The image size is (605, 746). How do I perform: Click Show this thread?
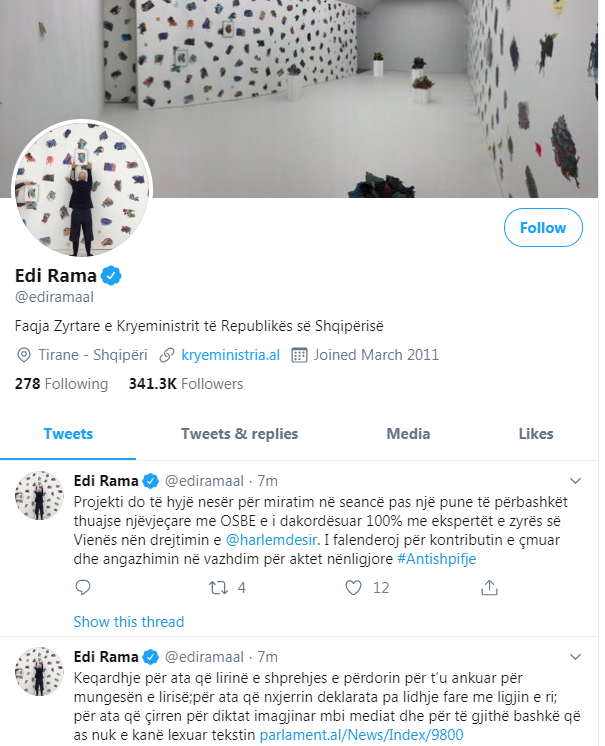[129, 622]
